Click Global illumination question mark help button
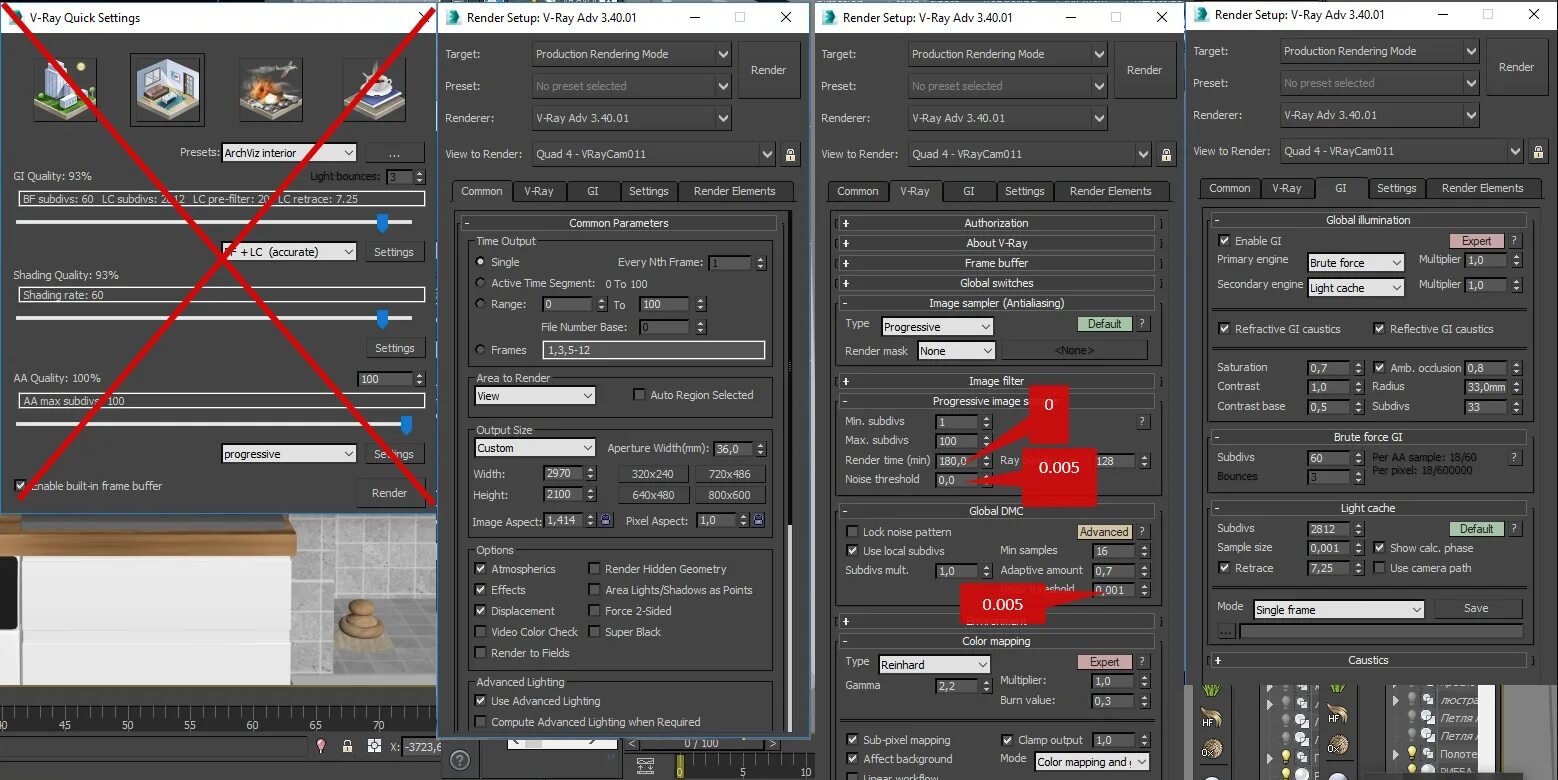Screen dimensions: 1558x780 click(1515, 241)
